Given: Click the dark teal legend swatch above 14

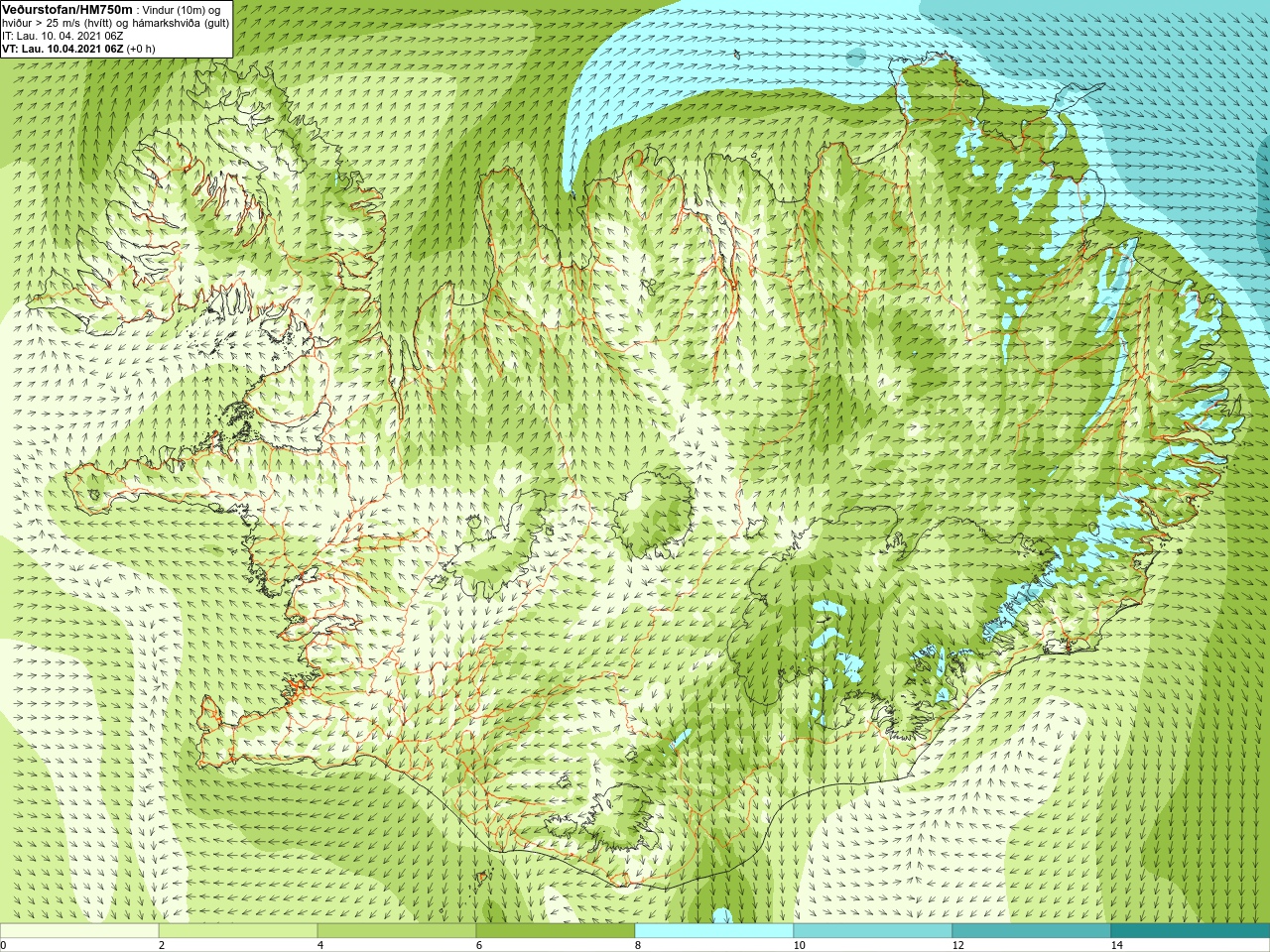Looking at the screenshot, I should [1191, 931].
